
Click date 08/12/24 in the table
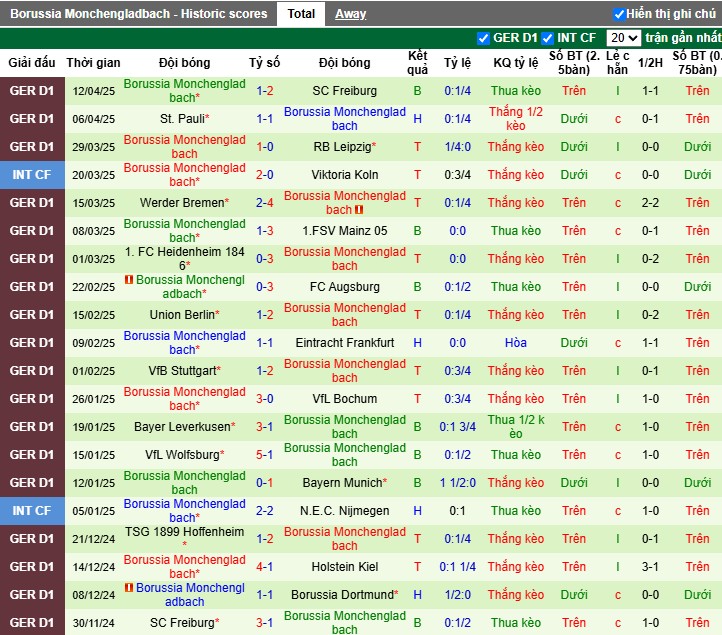(93, 595)
